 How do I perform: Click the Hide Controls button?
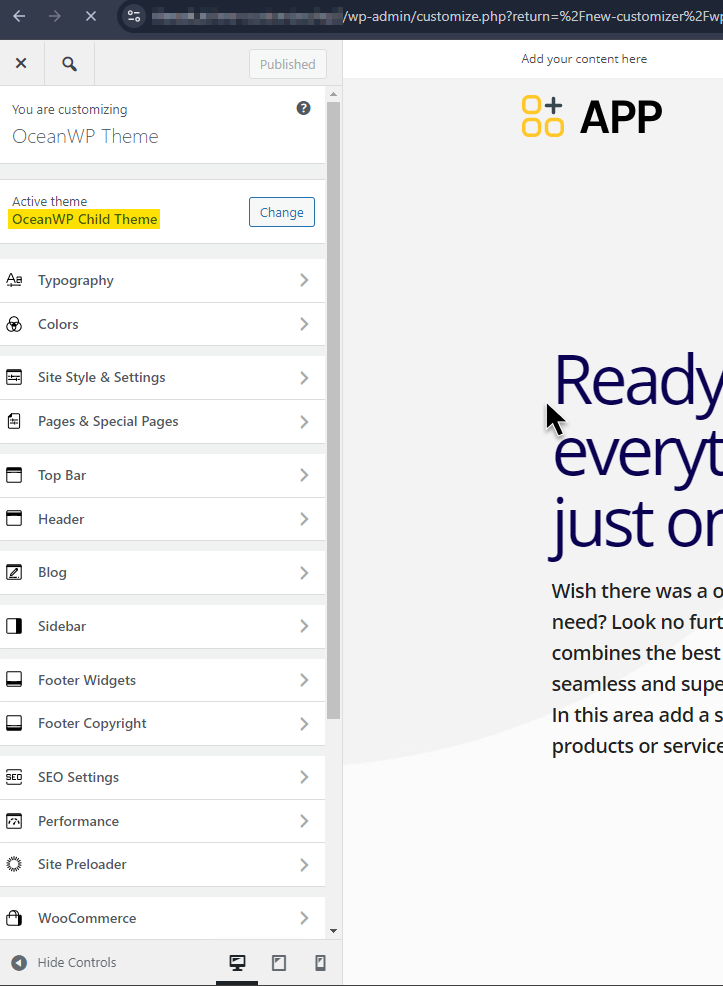click(x=64, y=962)
